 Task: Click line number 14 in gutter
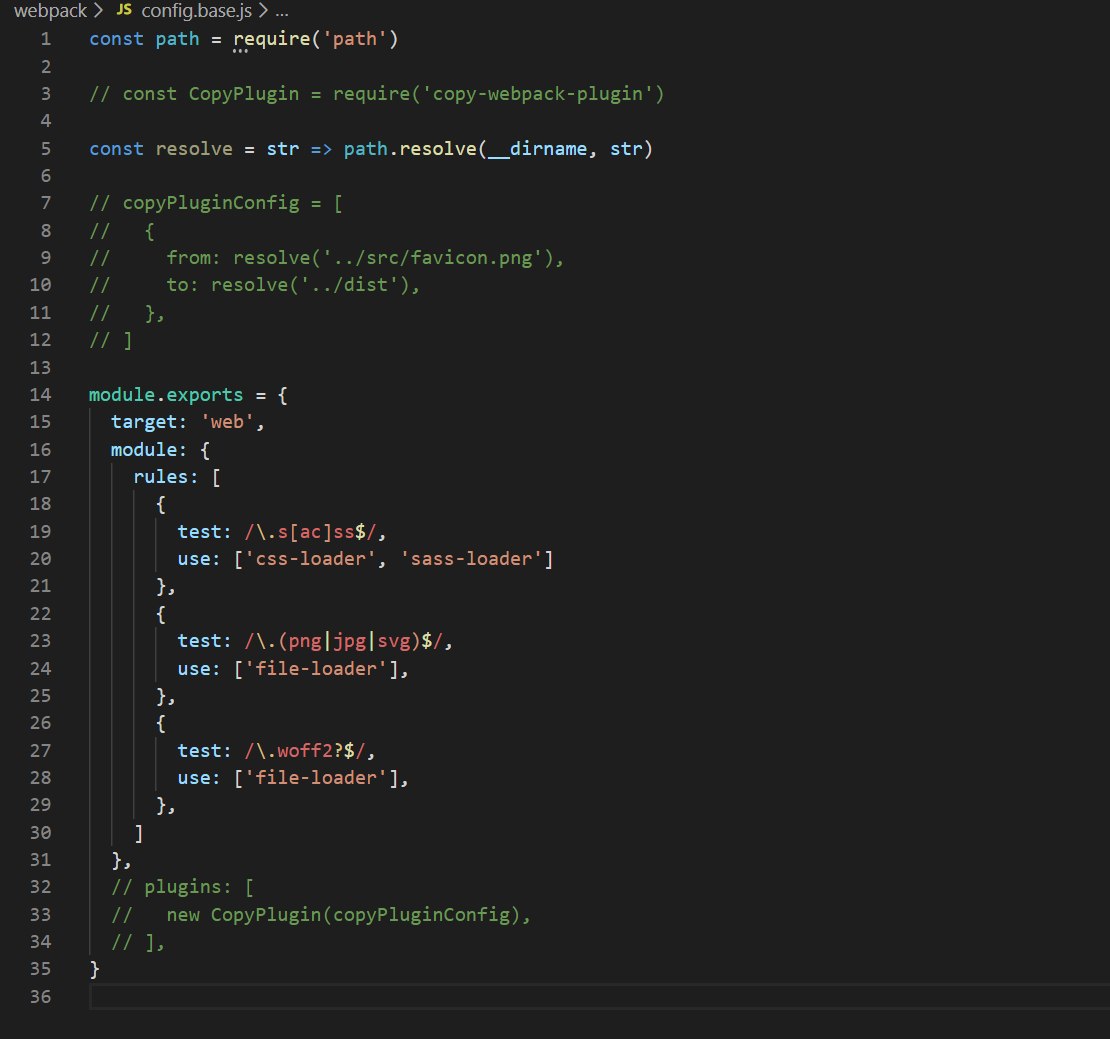click(40, 395)
